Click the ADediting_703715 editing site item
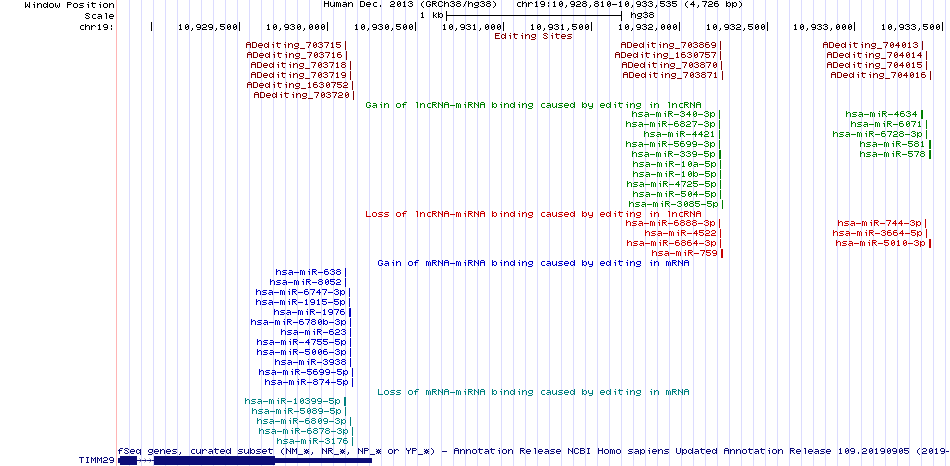Viewport: 950px width, 466px height. pos(294,45)
